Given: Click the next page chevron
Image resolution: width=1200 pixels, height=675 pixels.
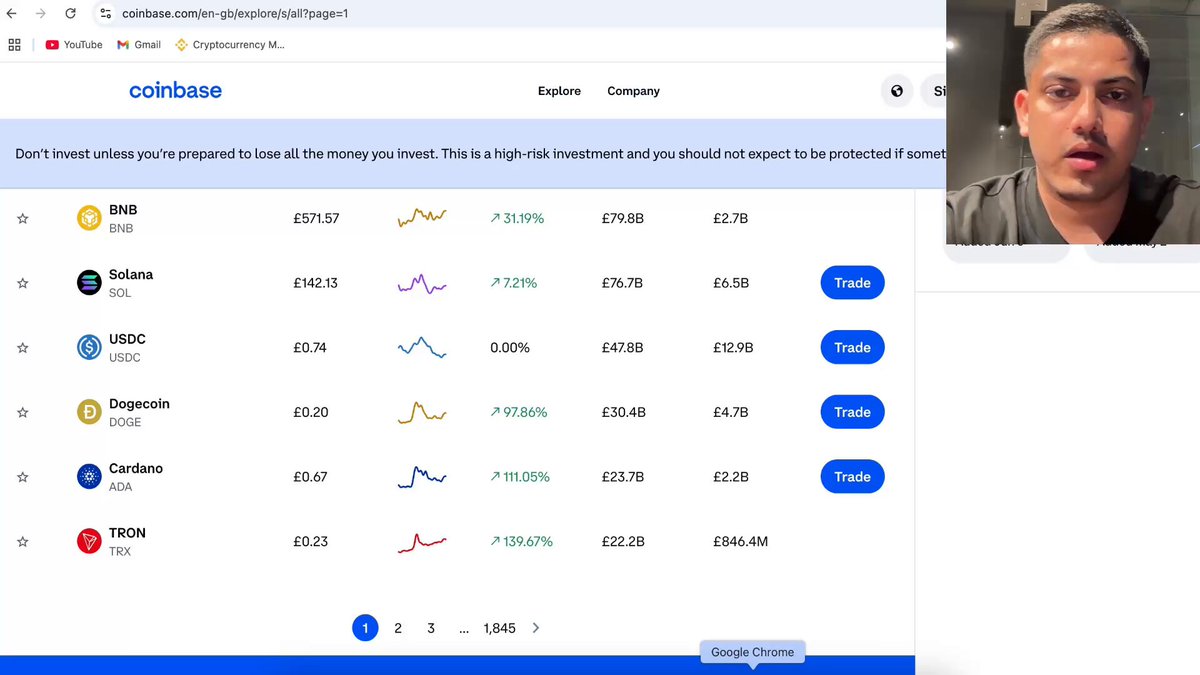Looking at the screenshot, I should click(536, 628).
